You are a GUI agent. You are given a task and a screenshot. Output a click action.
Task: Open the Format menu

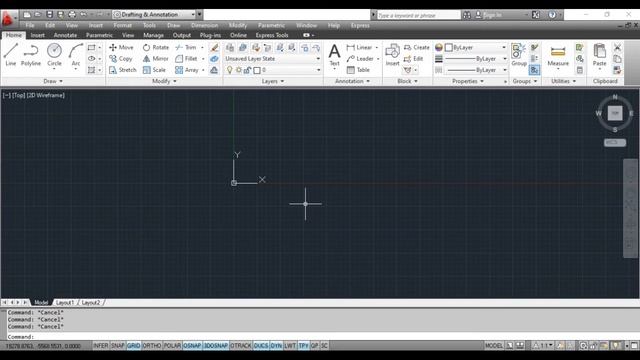pos(122,25)
